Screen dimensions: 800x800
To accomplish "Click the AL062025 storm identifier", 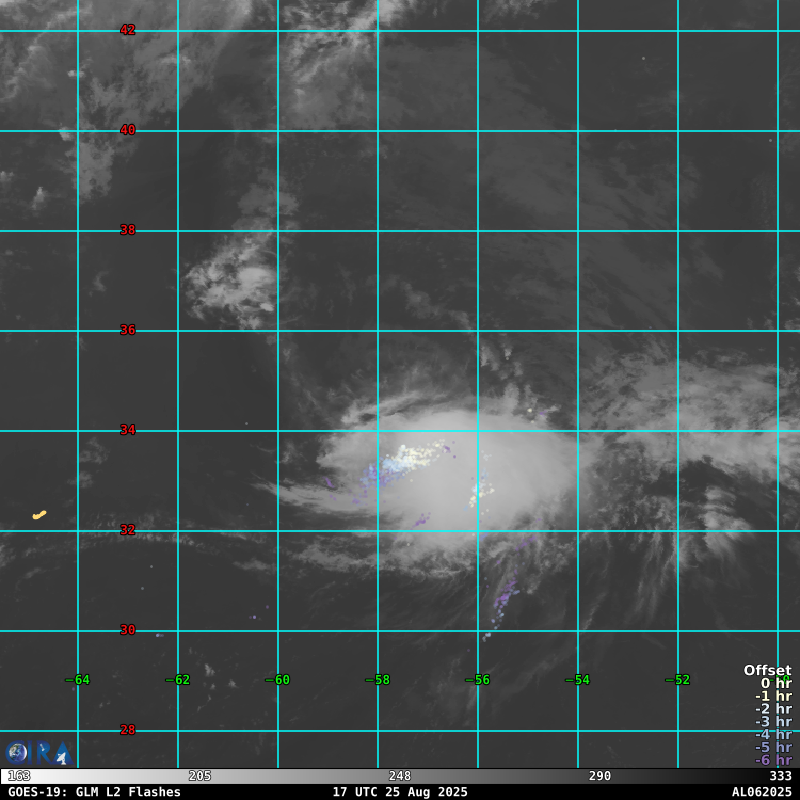I will coord(761,792).
